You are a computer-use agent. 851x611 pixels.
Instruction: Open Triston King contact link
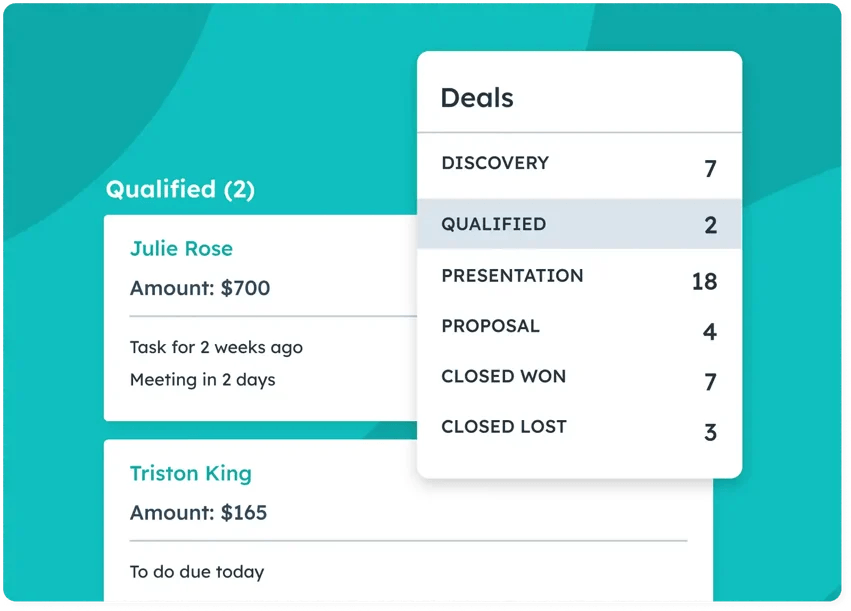coord(190,474)
